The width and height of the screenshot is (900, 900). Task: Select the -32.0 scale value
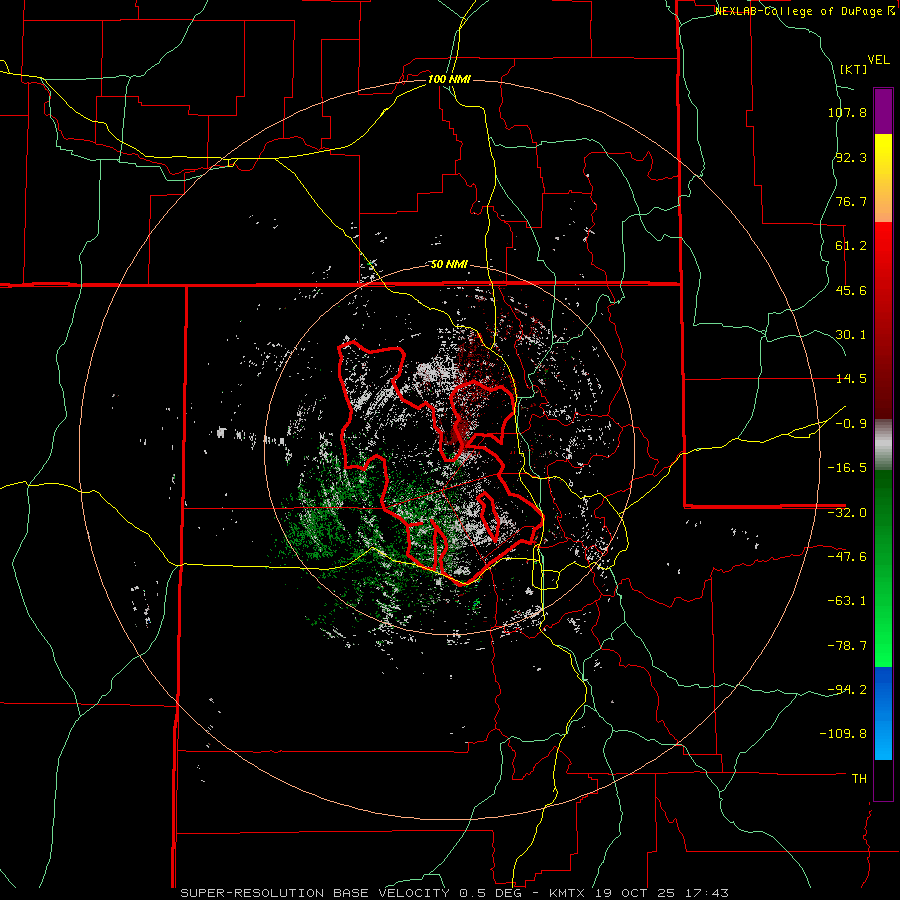[847, 513]
